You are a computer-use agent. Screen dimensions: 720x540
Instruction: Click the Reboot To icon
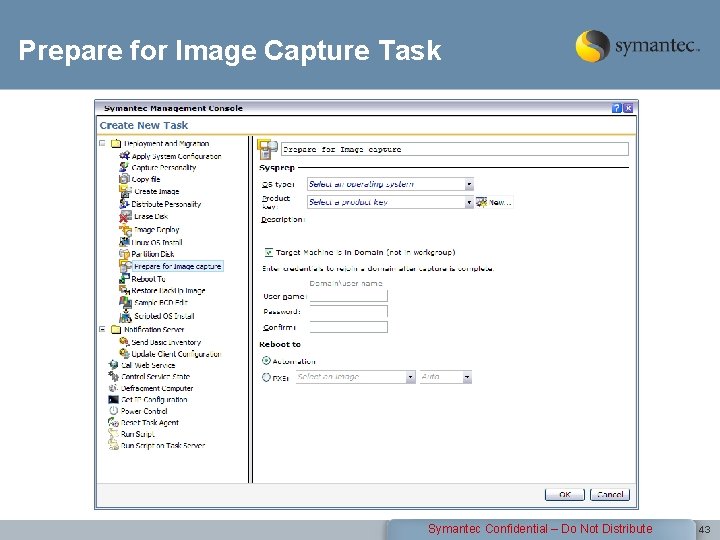point(124,279)
